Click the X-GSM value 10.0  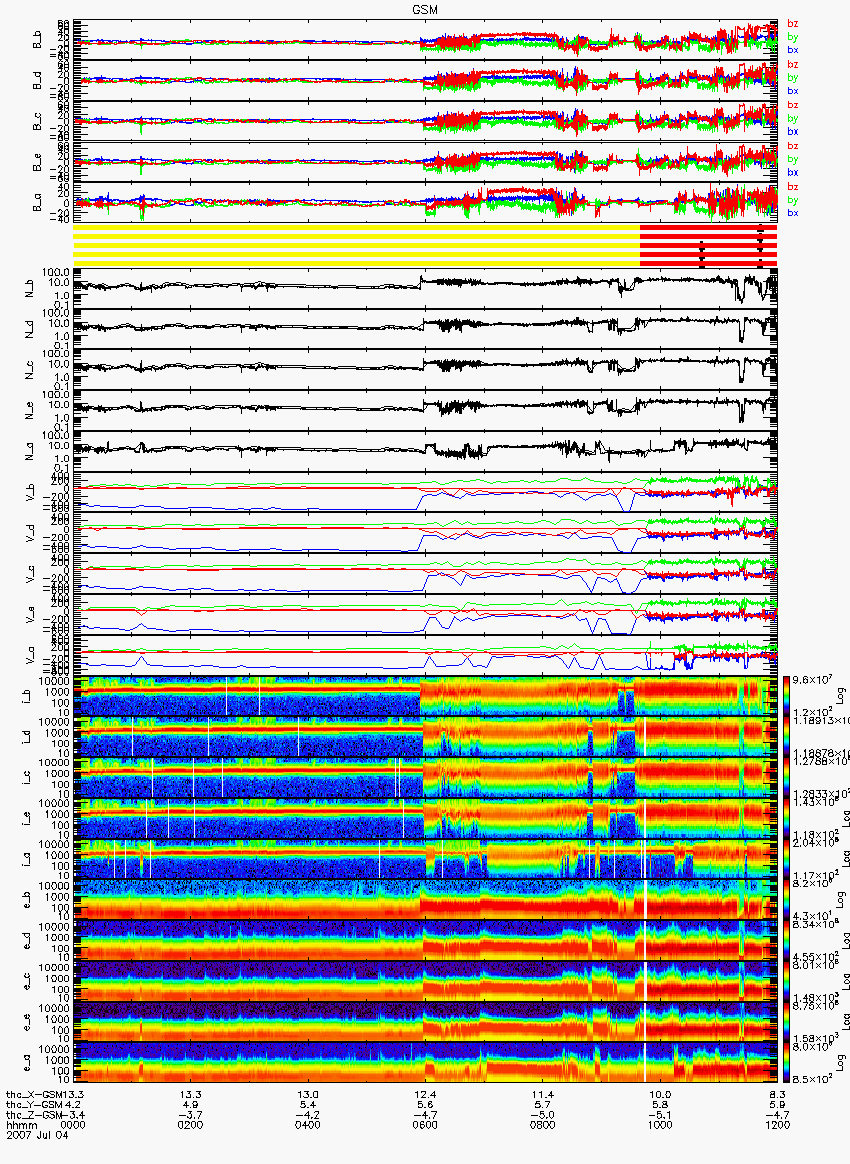660,1095
